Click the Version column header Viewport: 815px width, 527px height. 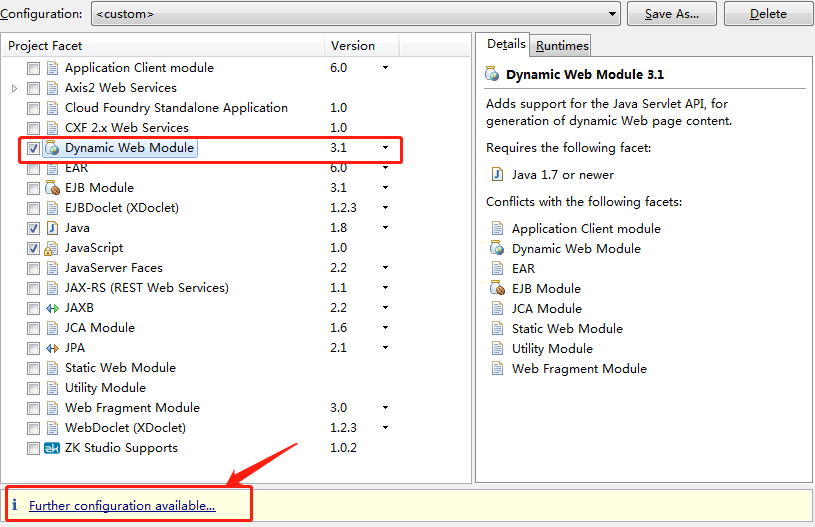(362, 46)
